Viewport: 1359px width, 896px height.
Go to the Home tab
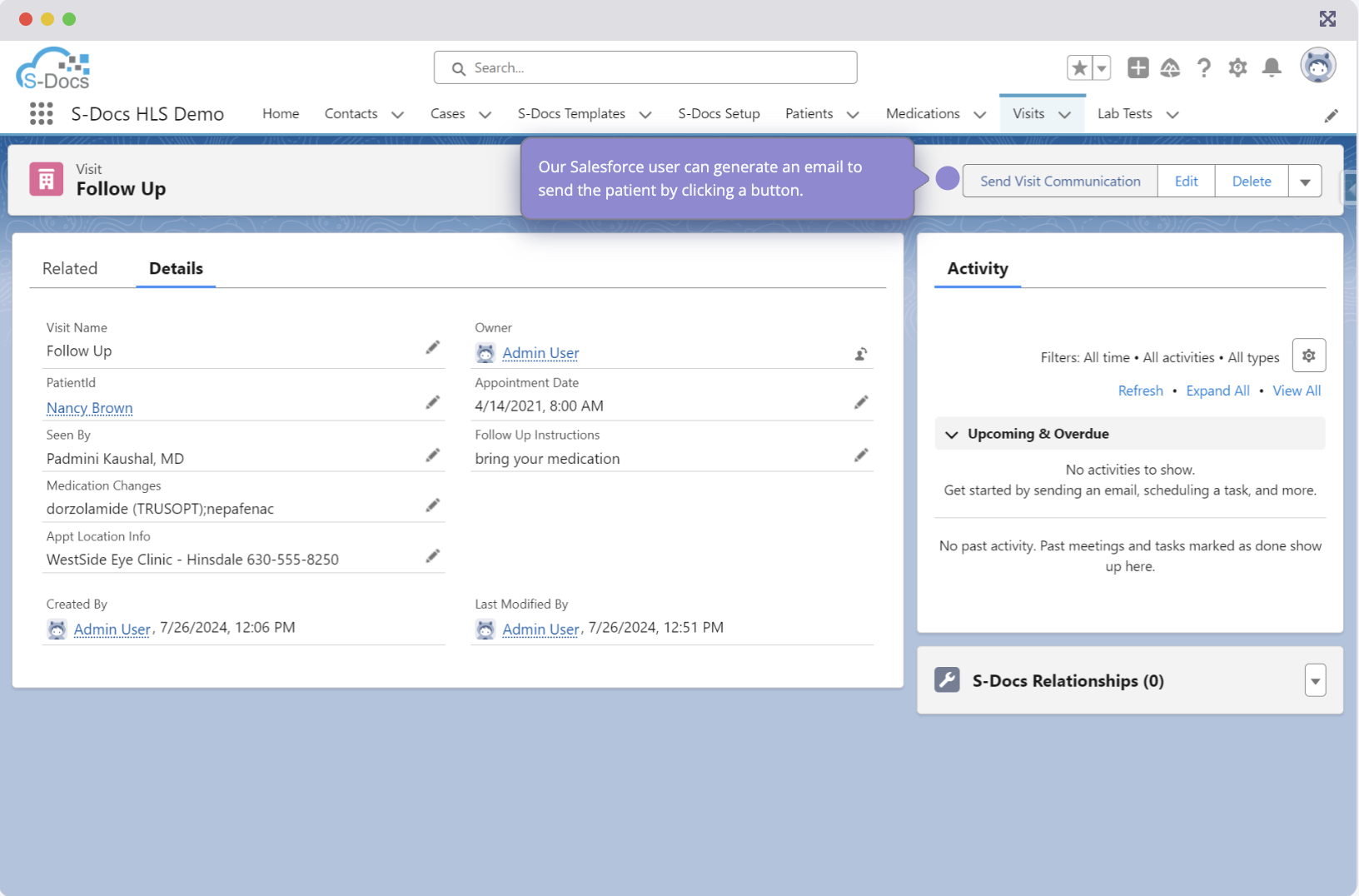(x=281, y=114)
